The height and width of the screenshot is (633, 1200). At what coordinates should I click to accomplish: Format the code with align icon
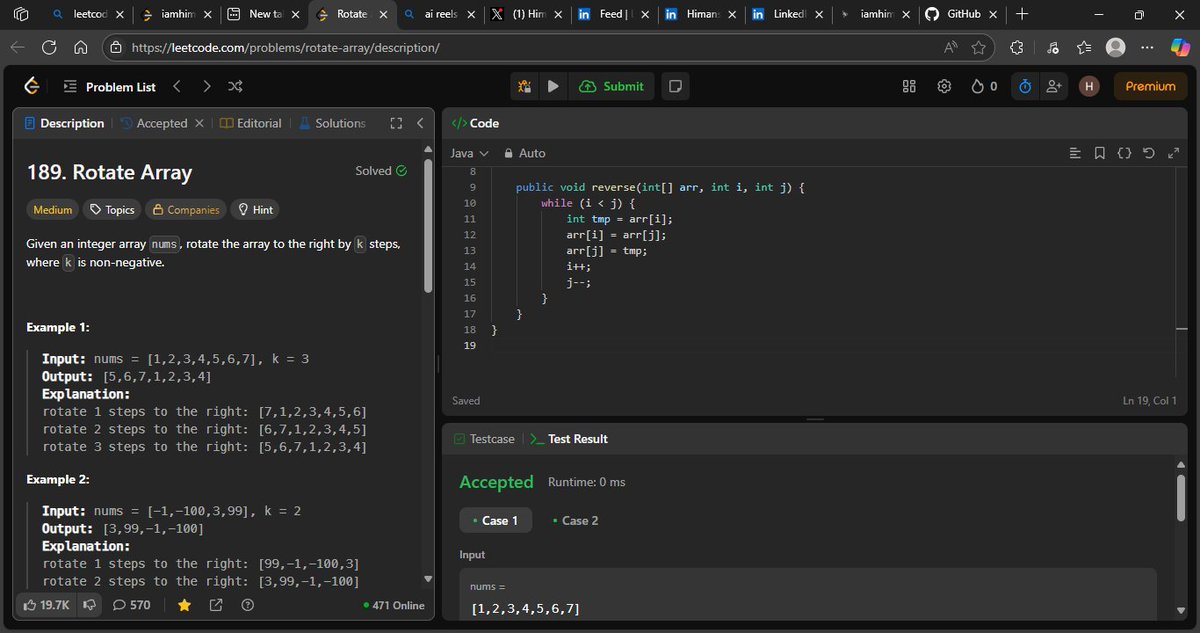(1075, 153)
